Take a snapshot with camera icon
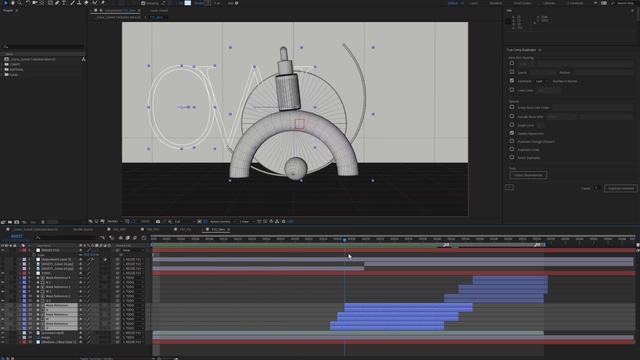 point(158,221)
